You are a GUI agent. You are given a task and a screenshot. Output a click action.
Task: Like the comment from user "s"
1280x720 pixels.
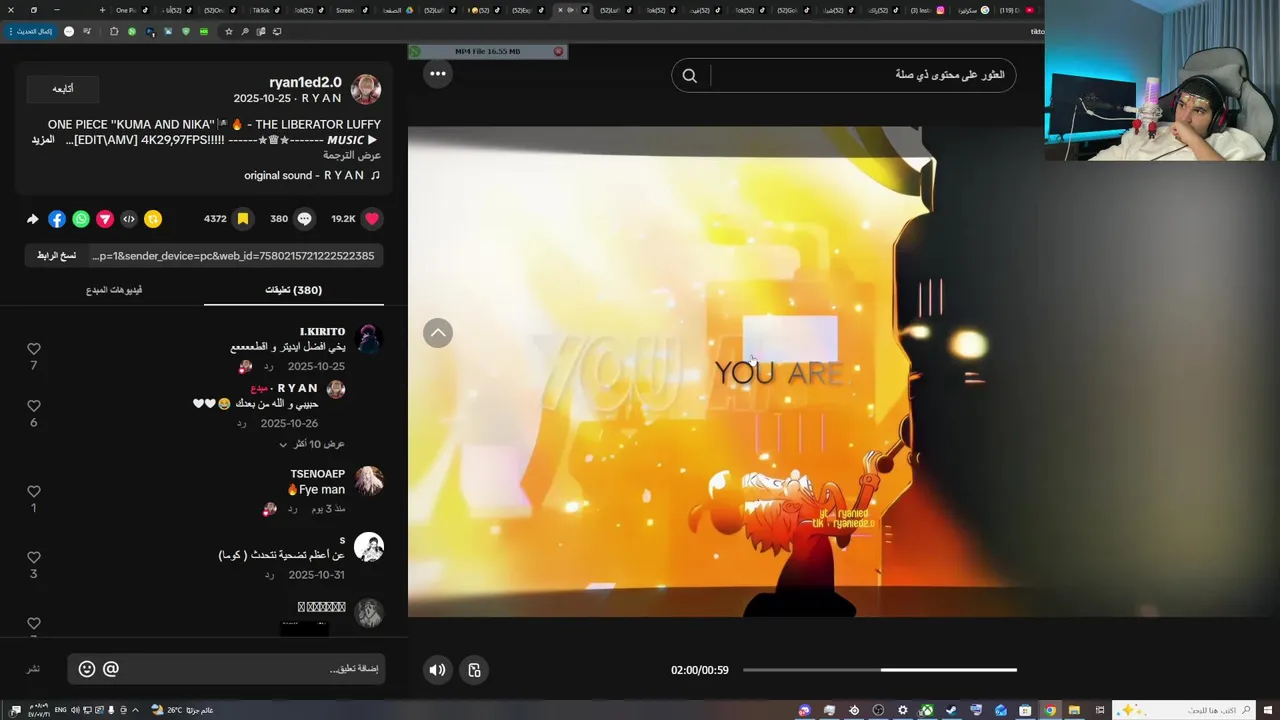pos(33,557)
